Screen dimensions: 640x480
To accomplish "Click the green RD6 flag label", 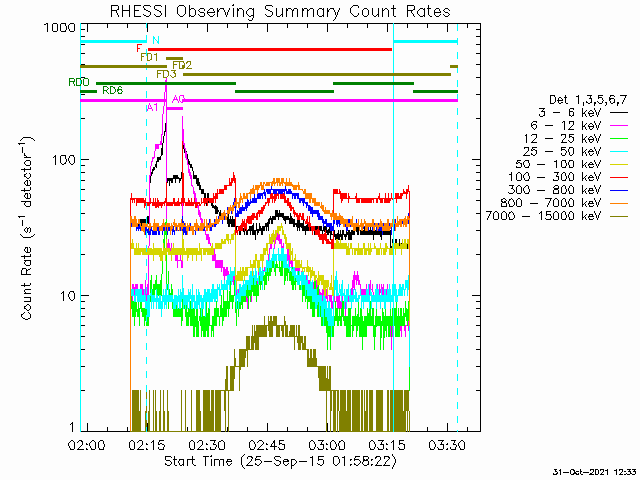I will click(x=112, y=90).
